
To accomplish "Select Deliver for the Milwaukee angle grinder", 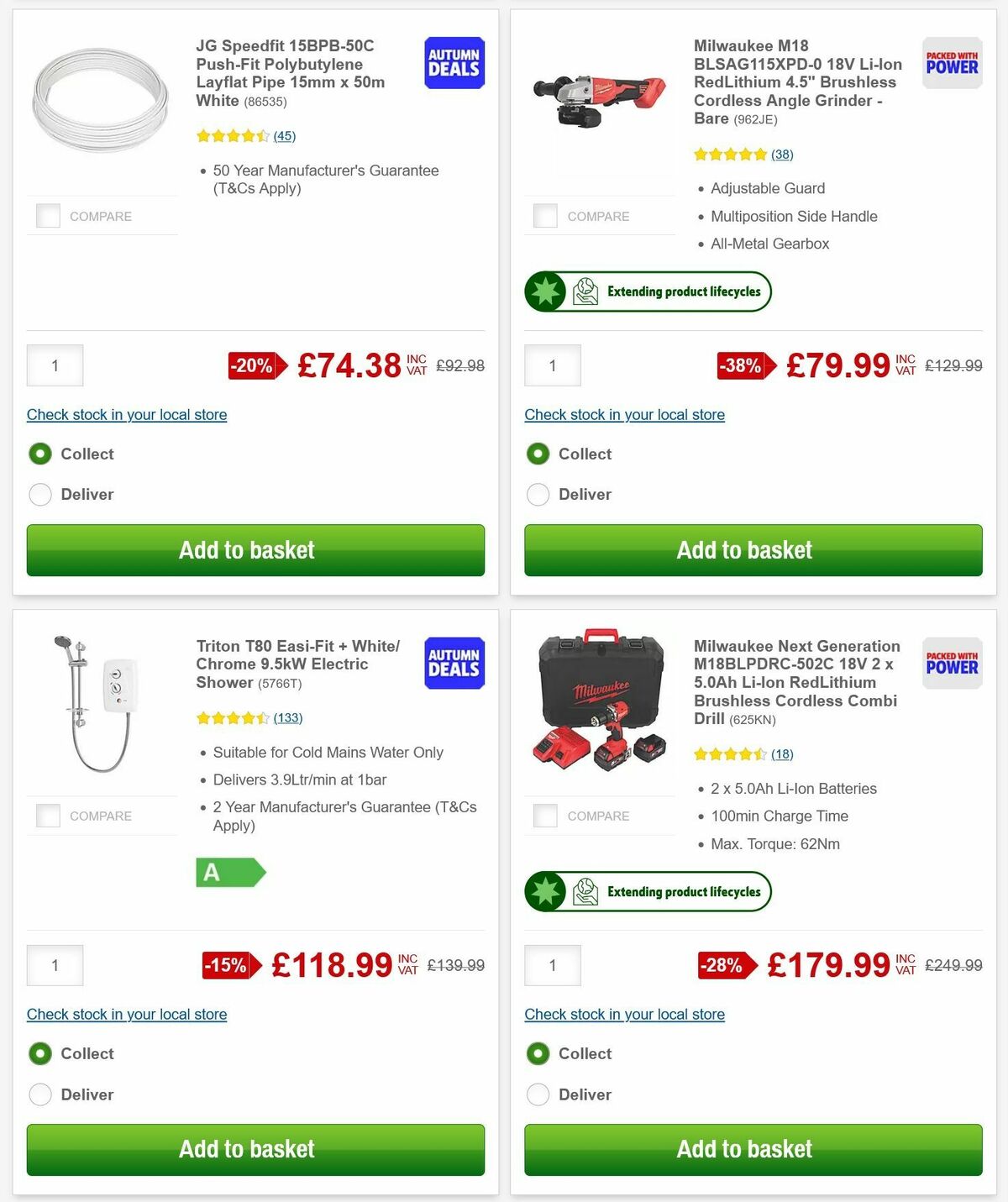I will pyautogui.click(x=538, y=494).
